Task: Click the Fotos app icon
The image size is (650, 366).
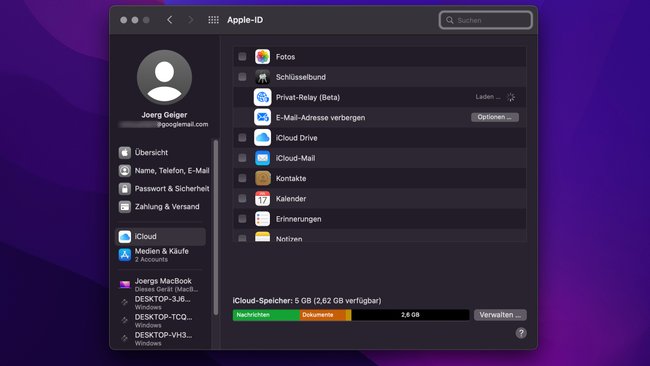Action: point(262,56)
